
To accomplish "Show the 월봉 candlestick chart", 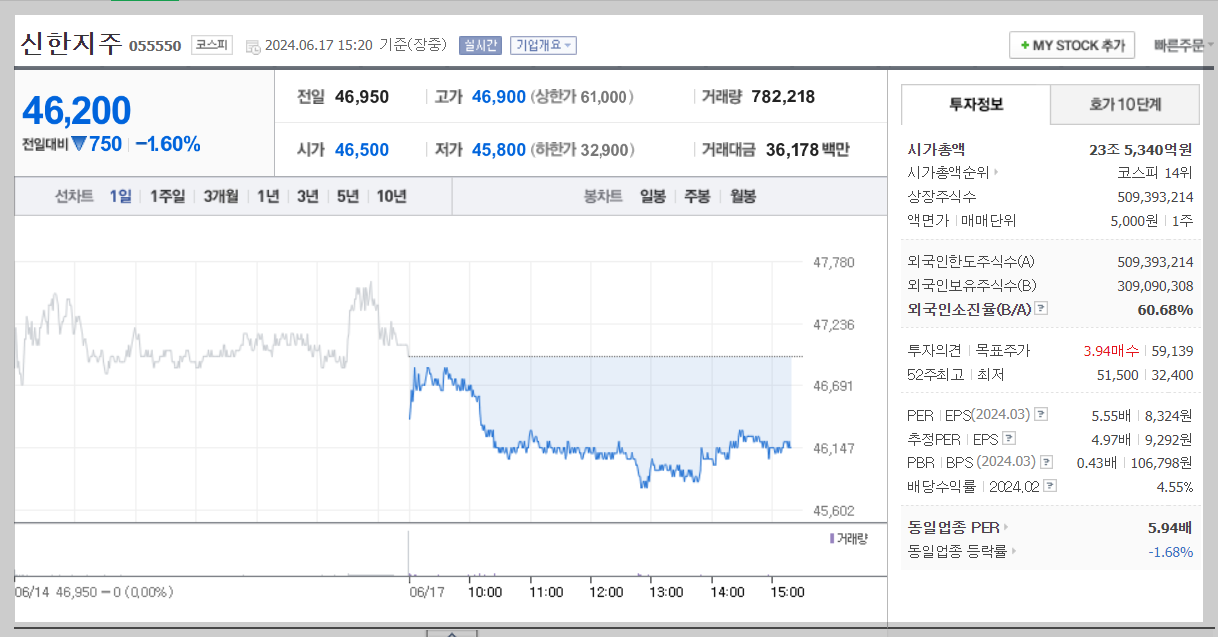I will 742,196.
